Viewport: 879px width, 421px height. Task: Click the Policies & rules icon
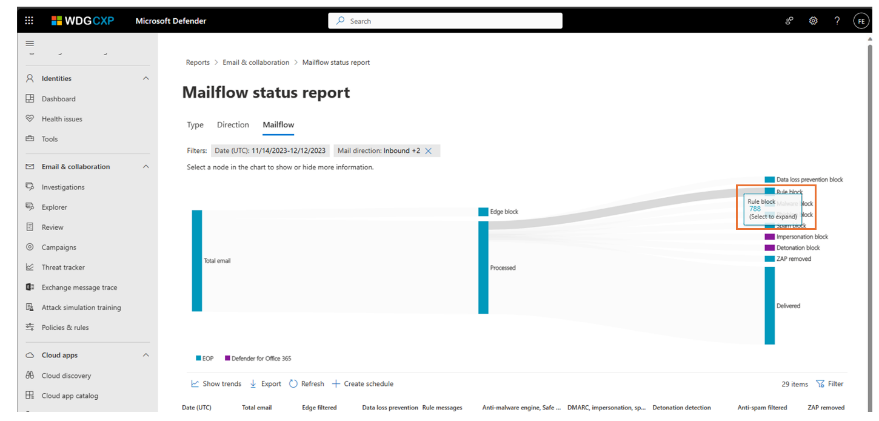coord(30,327)
